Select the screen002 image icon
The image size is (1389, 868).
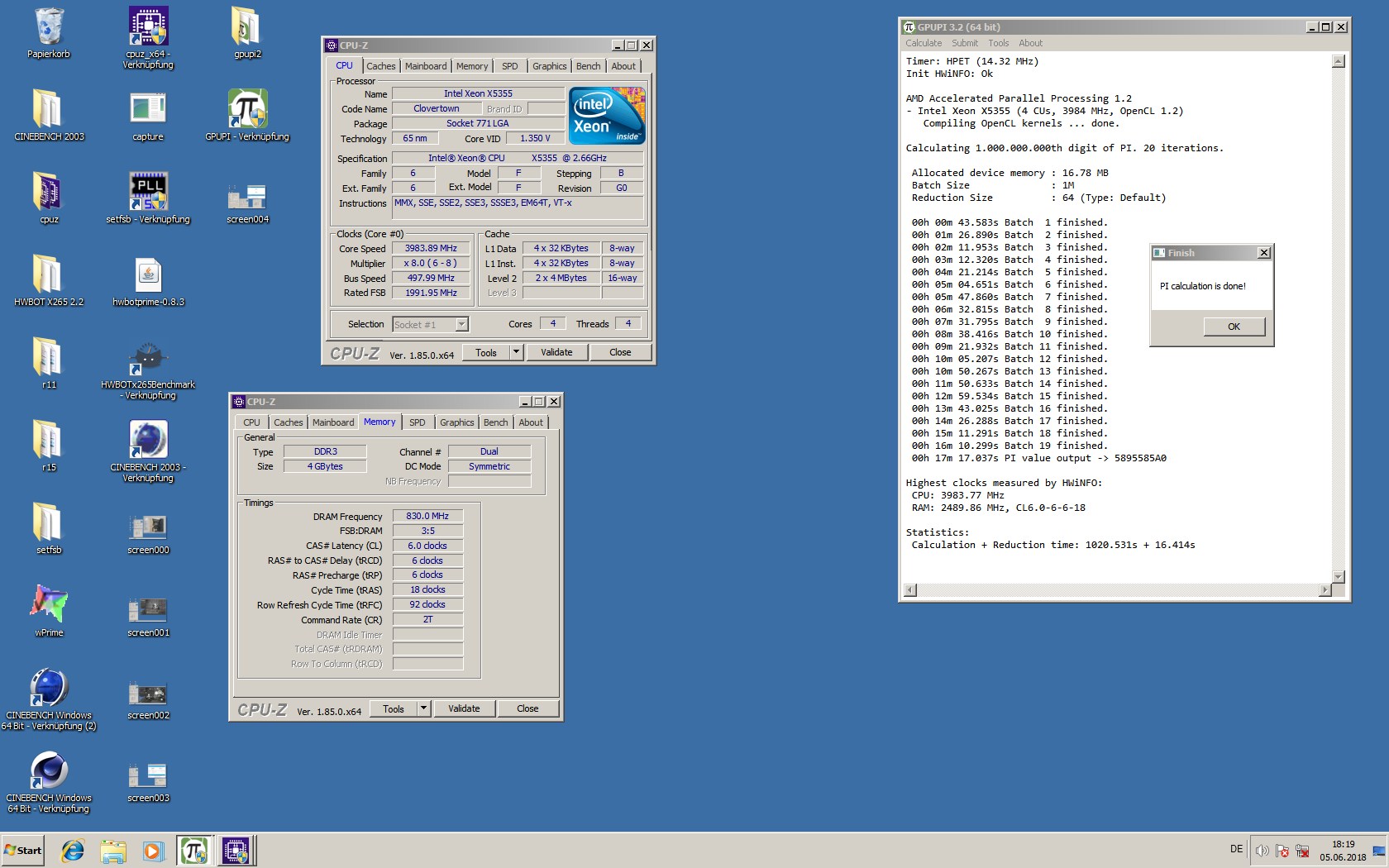(148, 693)
